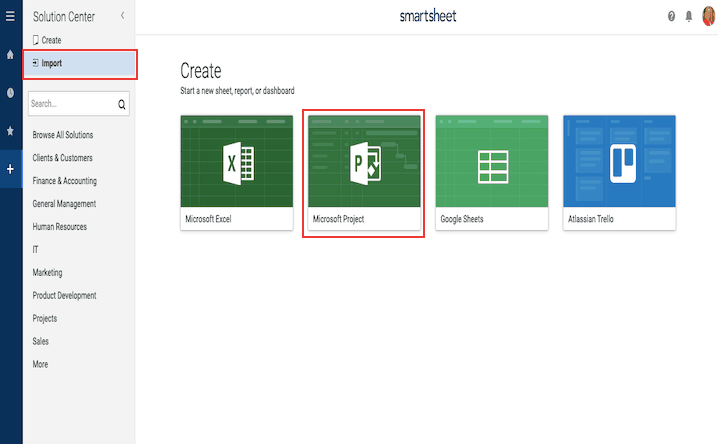Image resolution: width=718 pixels, height=444 pixels.
Task: Click the Search input field
Action: coord(70,103)
